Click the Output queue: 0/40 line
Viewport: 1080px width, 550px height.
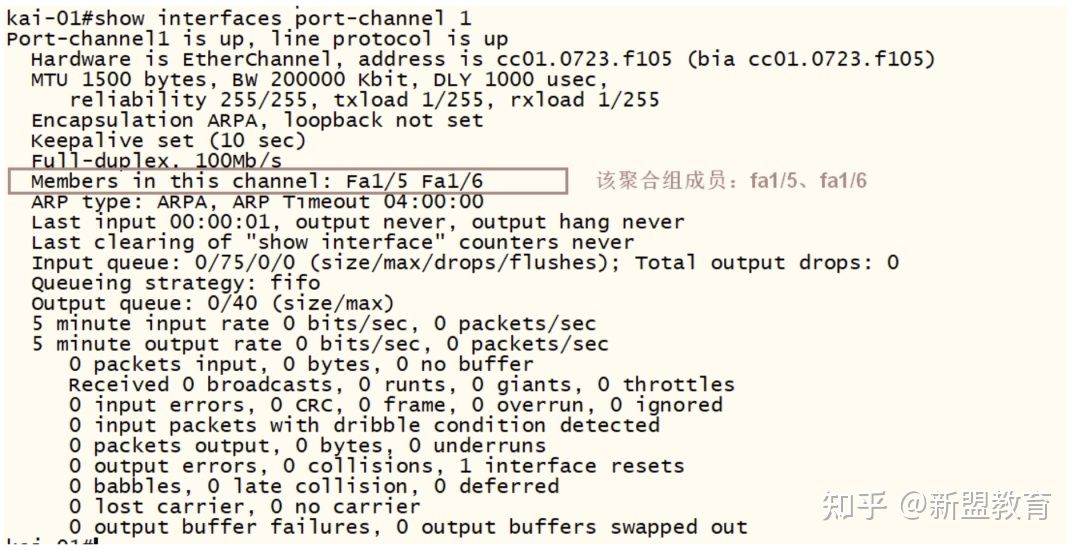[x=212, y=303]
